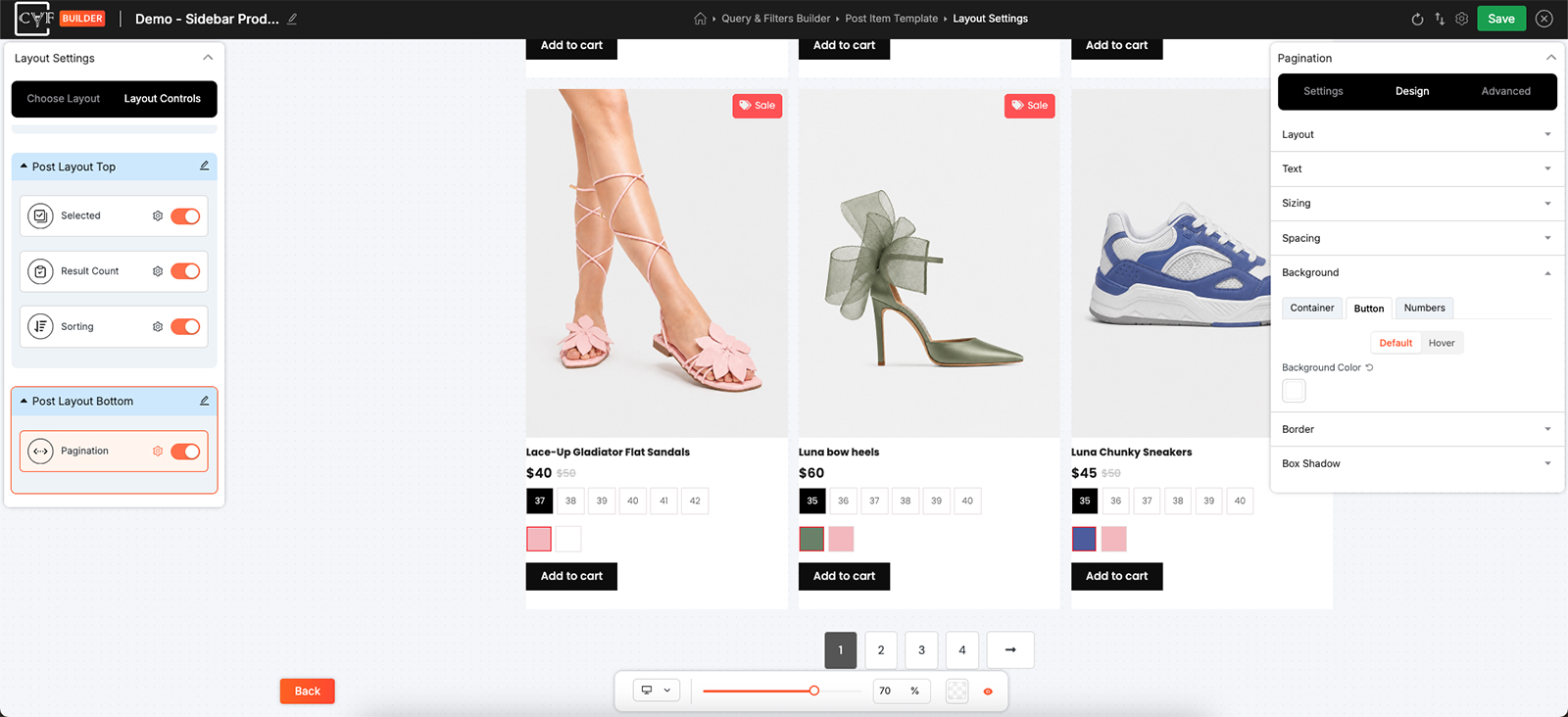Open settings gear for Sorting control
1568x717 pixels.
pyautogui.click(x=158, y=327)
